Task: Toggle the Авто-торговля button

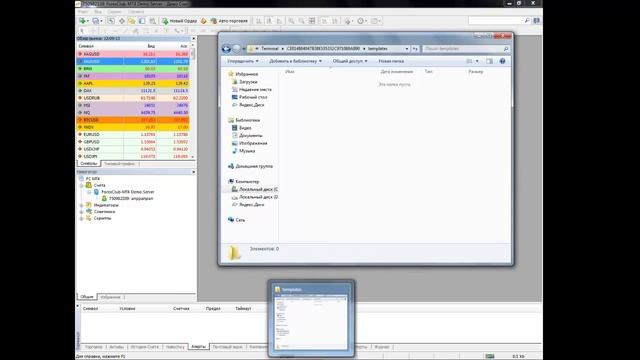Action: pos(229,20)
